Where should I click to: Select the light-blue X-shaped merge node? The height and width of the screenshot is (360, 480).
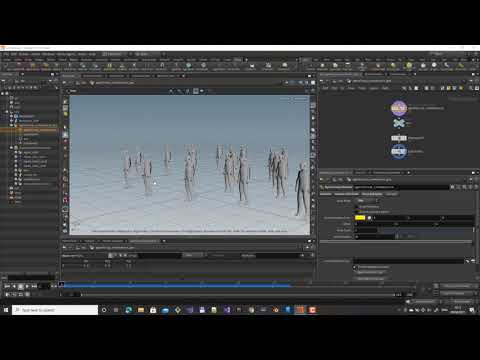coord(399,123)
